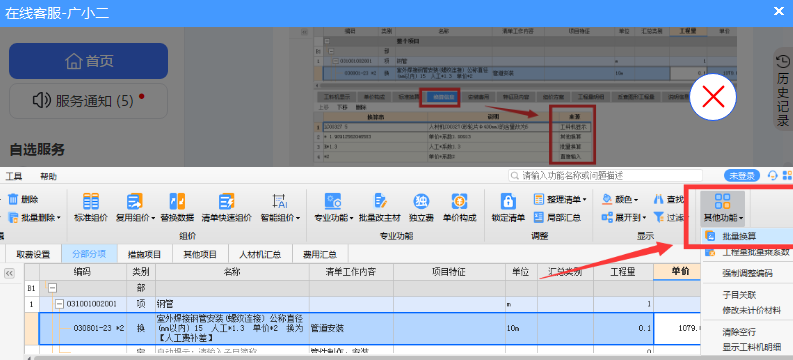Click the 编码 column header

pyautogui.click(x=83, y=272)
